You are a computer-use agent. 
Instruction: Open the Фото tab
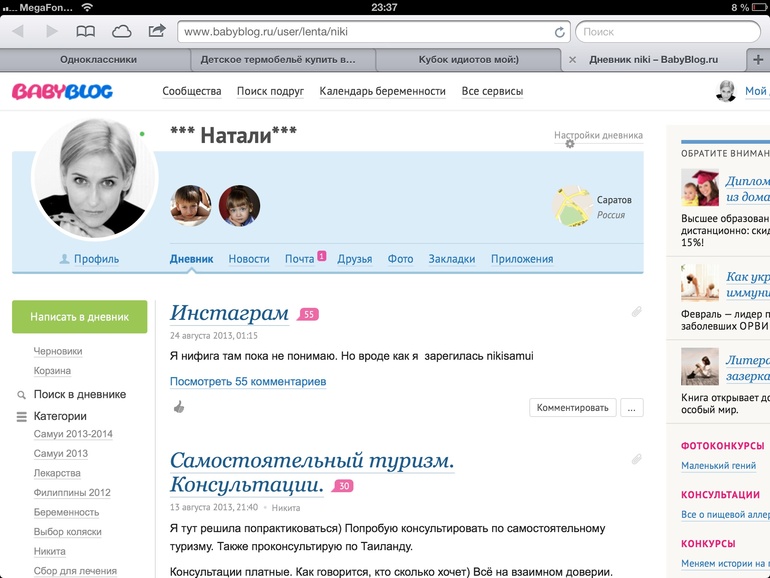coord(400,259)
